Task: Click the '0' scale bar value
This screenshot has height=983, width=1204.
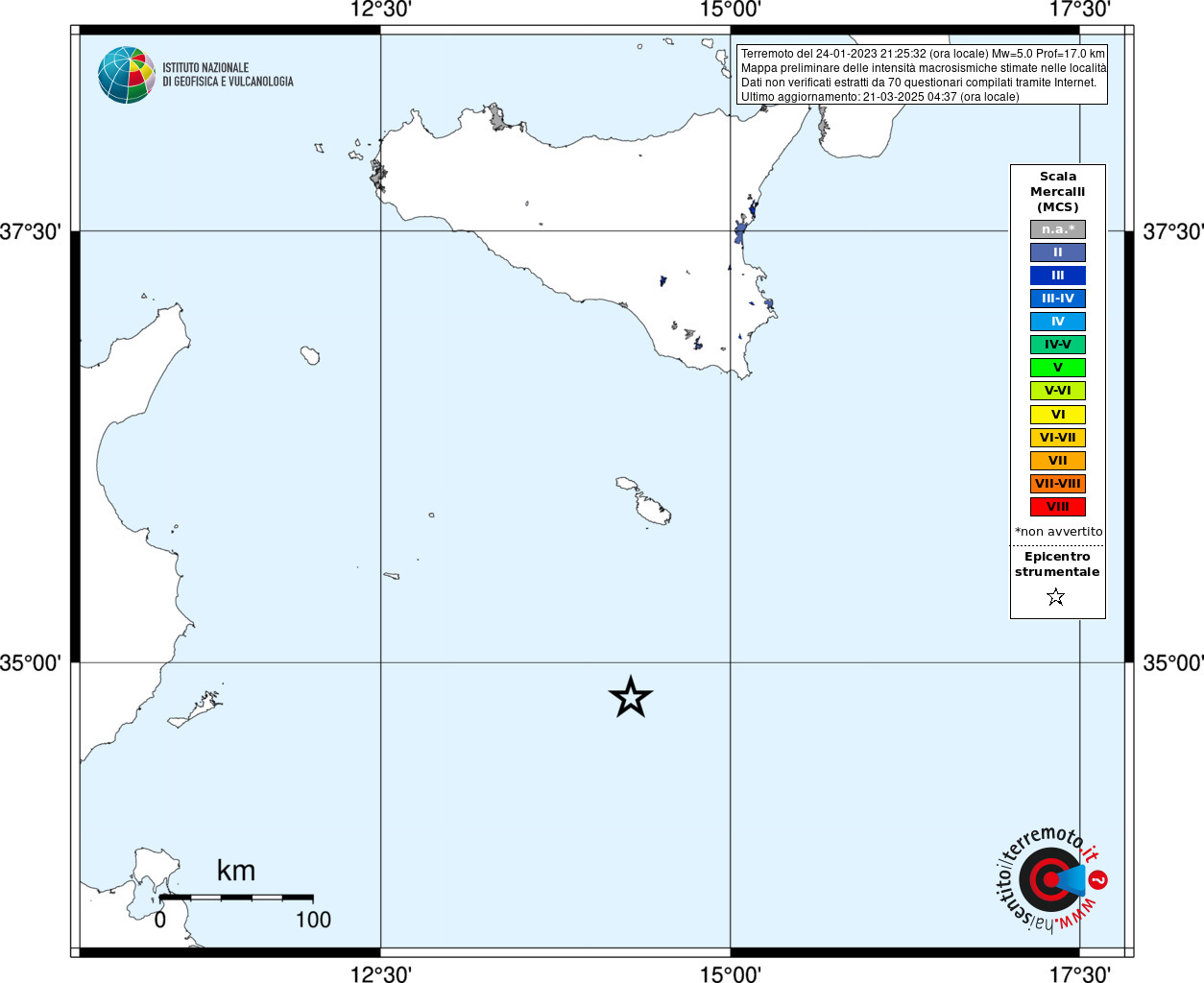Action: point(160,920)
